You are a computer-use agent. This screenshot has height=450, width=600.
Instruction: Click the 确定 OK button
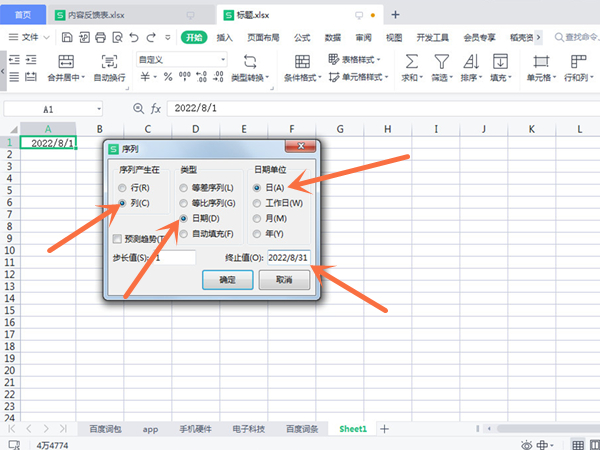coord(228,281)
